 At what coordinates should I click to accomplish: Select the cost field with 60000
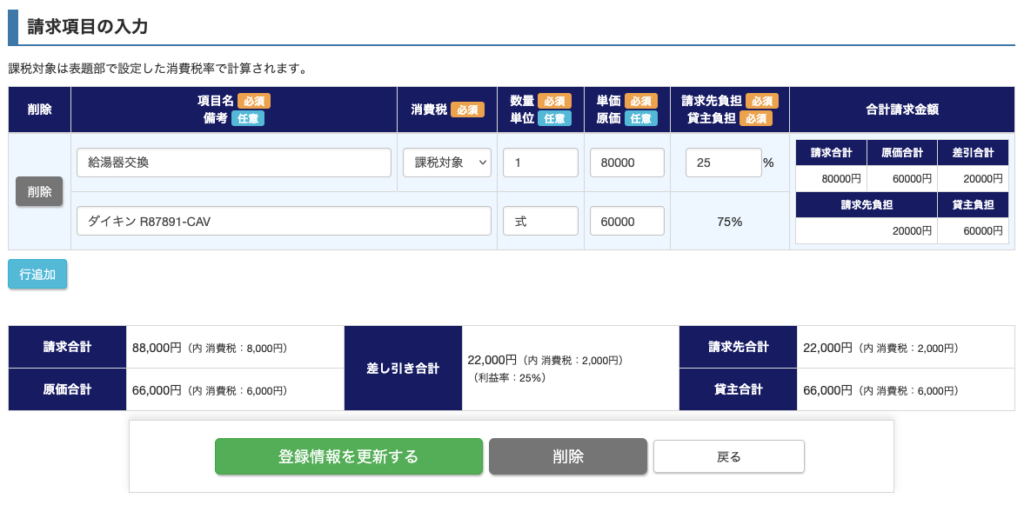627,221
